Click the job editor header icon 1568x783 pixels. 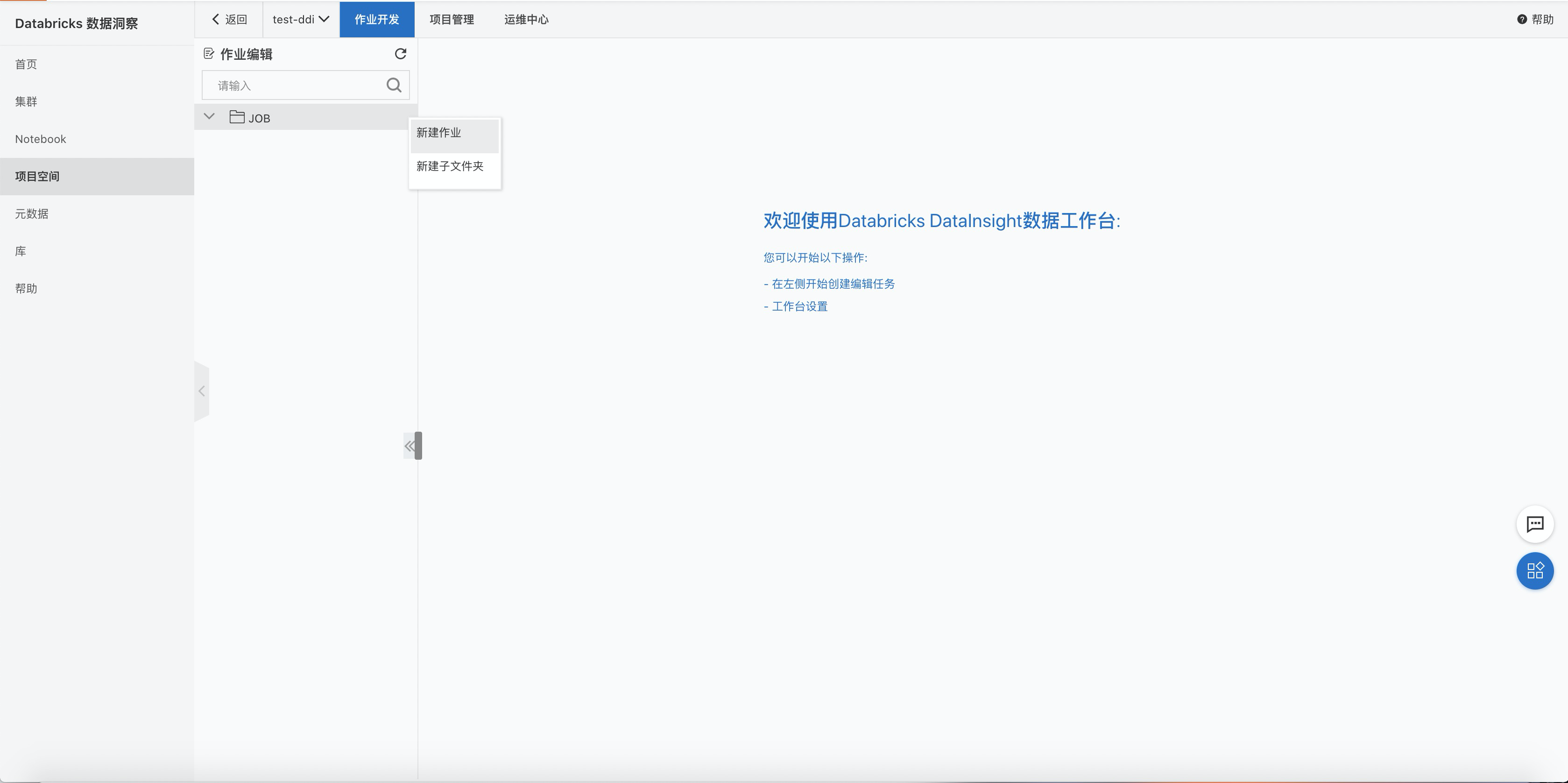pyautogui.click(x=209, y=54)
